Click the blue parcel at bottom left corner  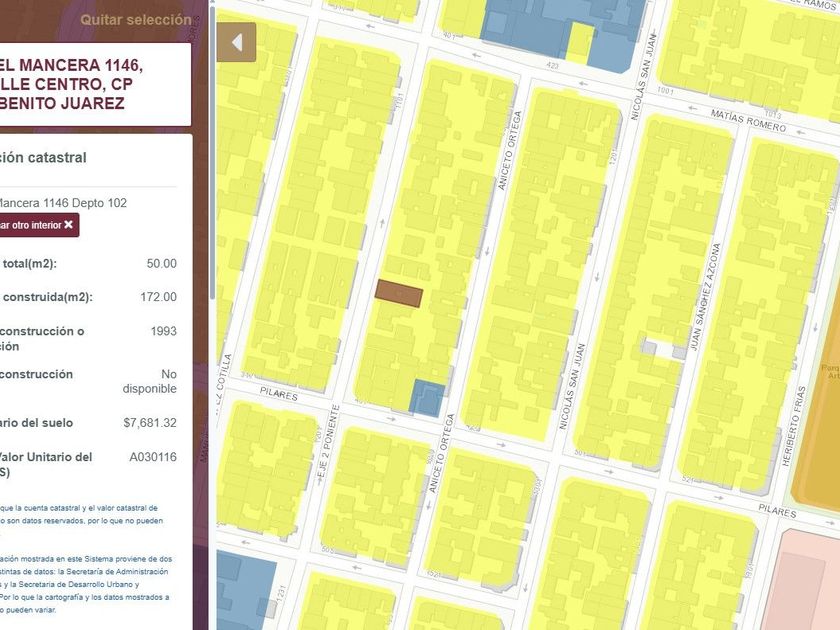coord(244,592)
